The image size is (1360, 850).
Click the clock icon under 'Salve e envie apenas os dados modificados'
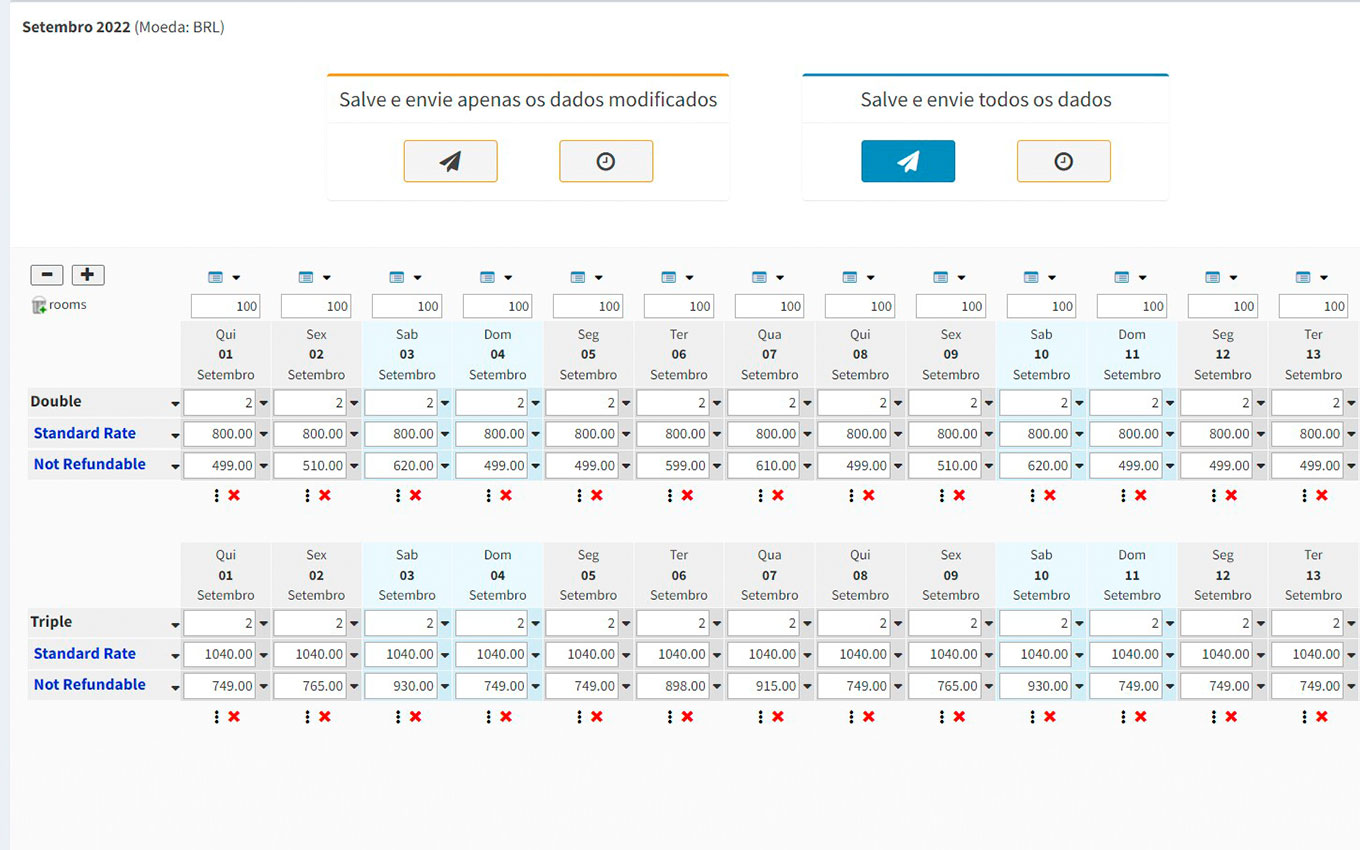pos(605,161)
